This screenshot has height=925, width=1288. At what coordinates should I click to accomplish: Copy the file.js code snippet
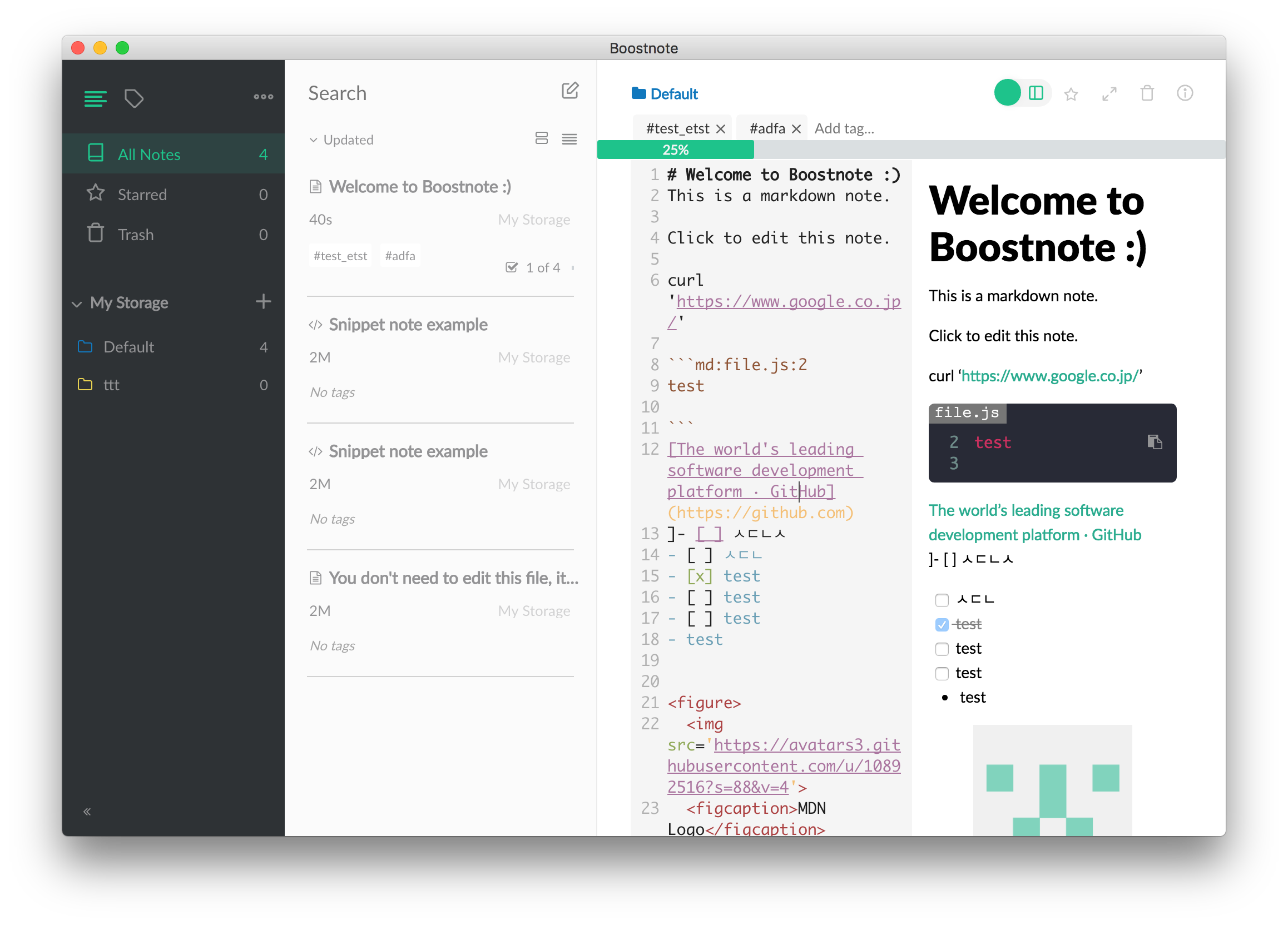point(1157,442)
